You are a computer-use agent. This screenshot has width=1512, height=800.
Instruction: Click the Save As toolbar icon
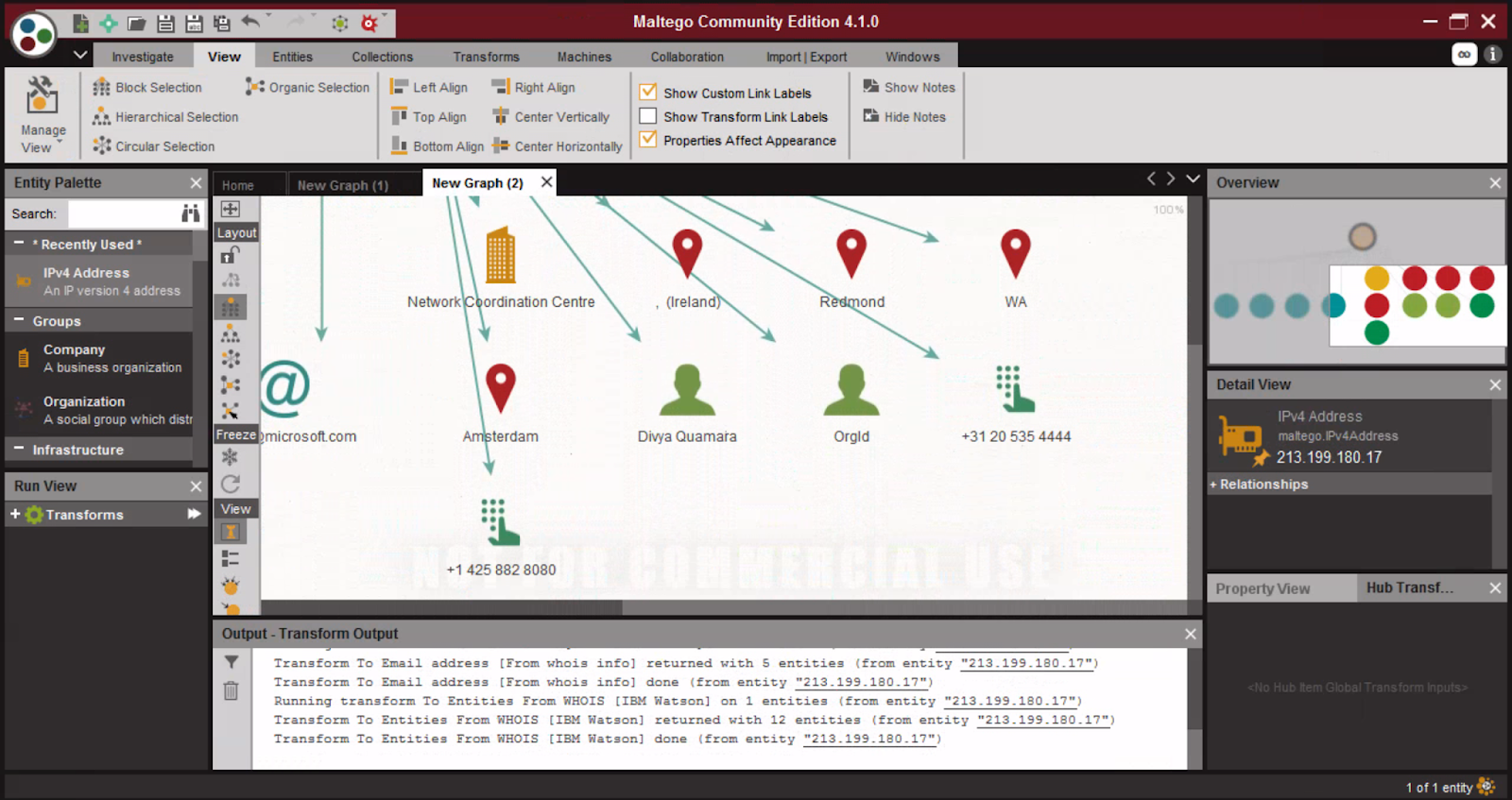point(194,23)
